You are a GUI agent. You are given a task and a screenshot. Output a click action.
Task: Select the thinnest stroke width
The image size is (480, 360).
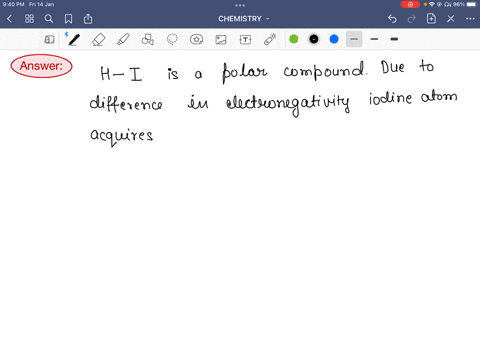point(354,39)
